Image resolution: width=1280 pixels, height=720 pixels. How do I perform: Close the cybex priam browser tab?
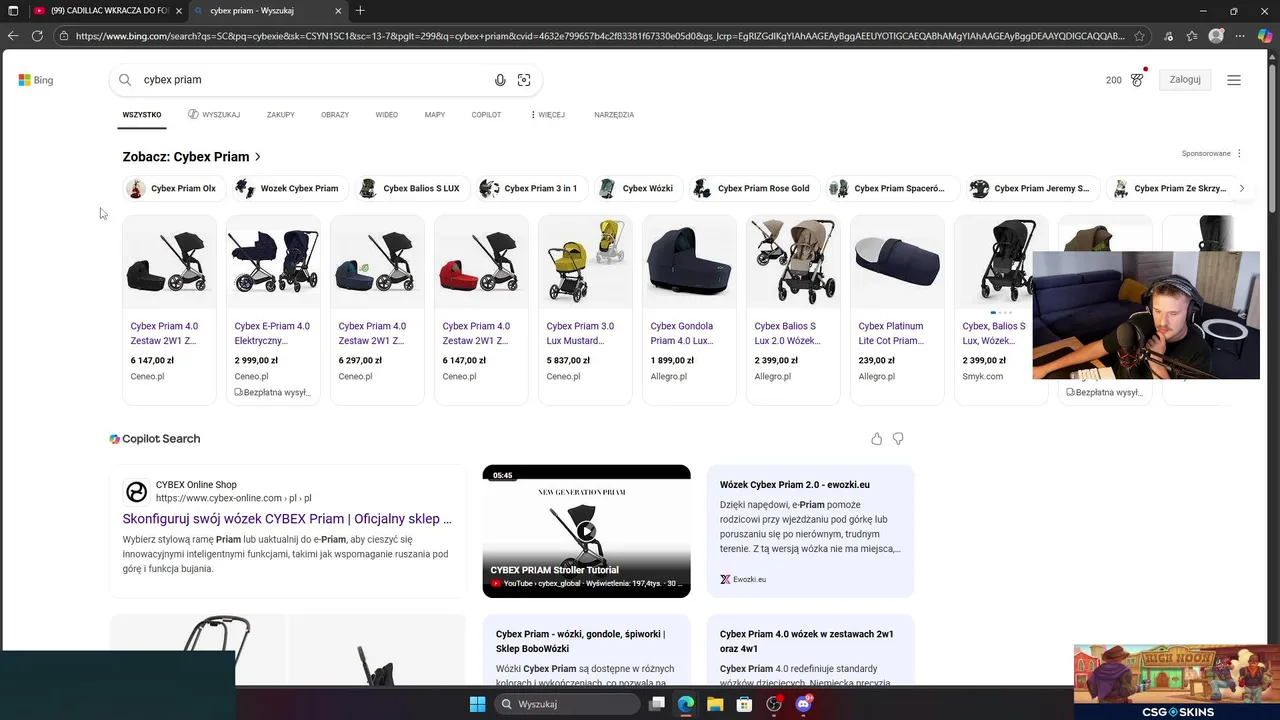[x=338, y=11]
